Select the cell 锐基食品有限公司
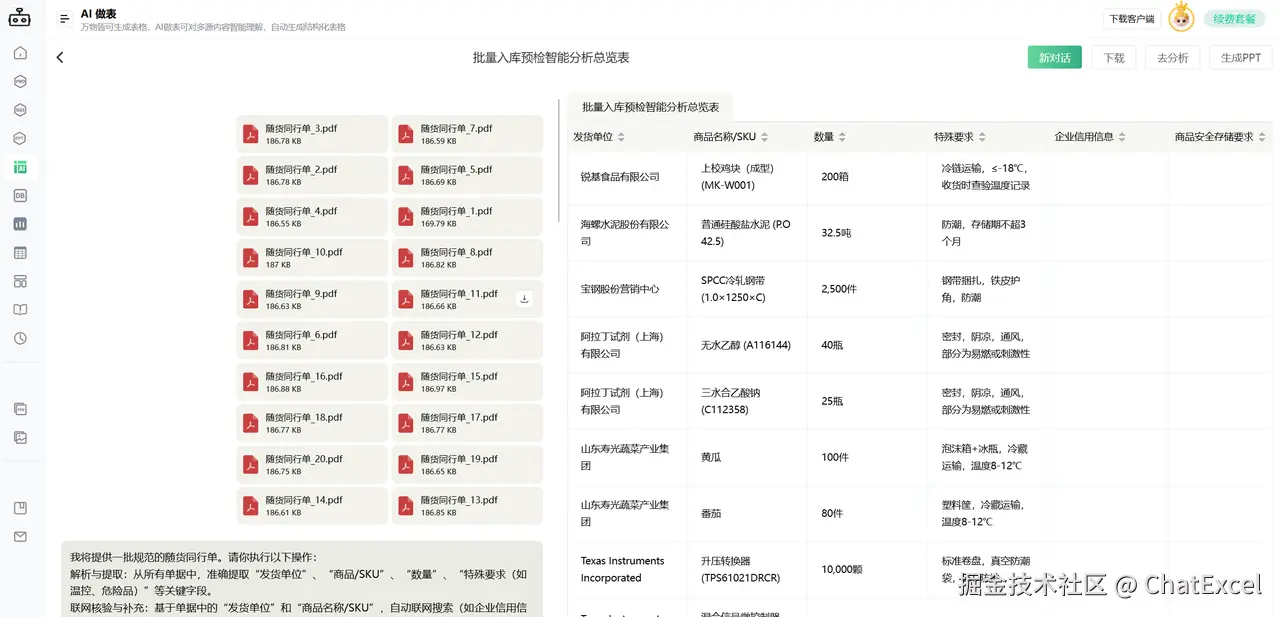The width and height of the screenshot is (1280, 617). (627, 177)
